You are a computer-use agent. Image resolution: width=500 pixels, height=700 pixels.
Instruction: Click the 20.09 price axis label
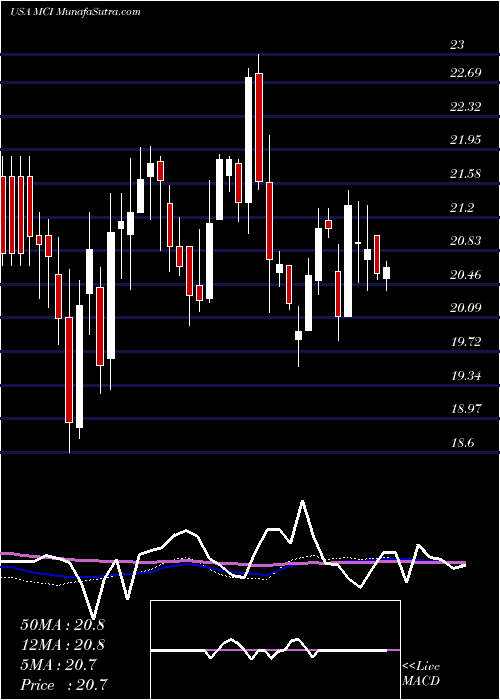[466, 308]
